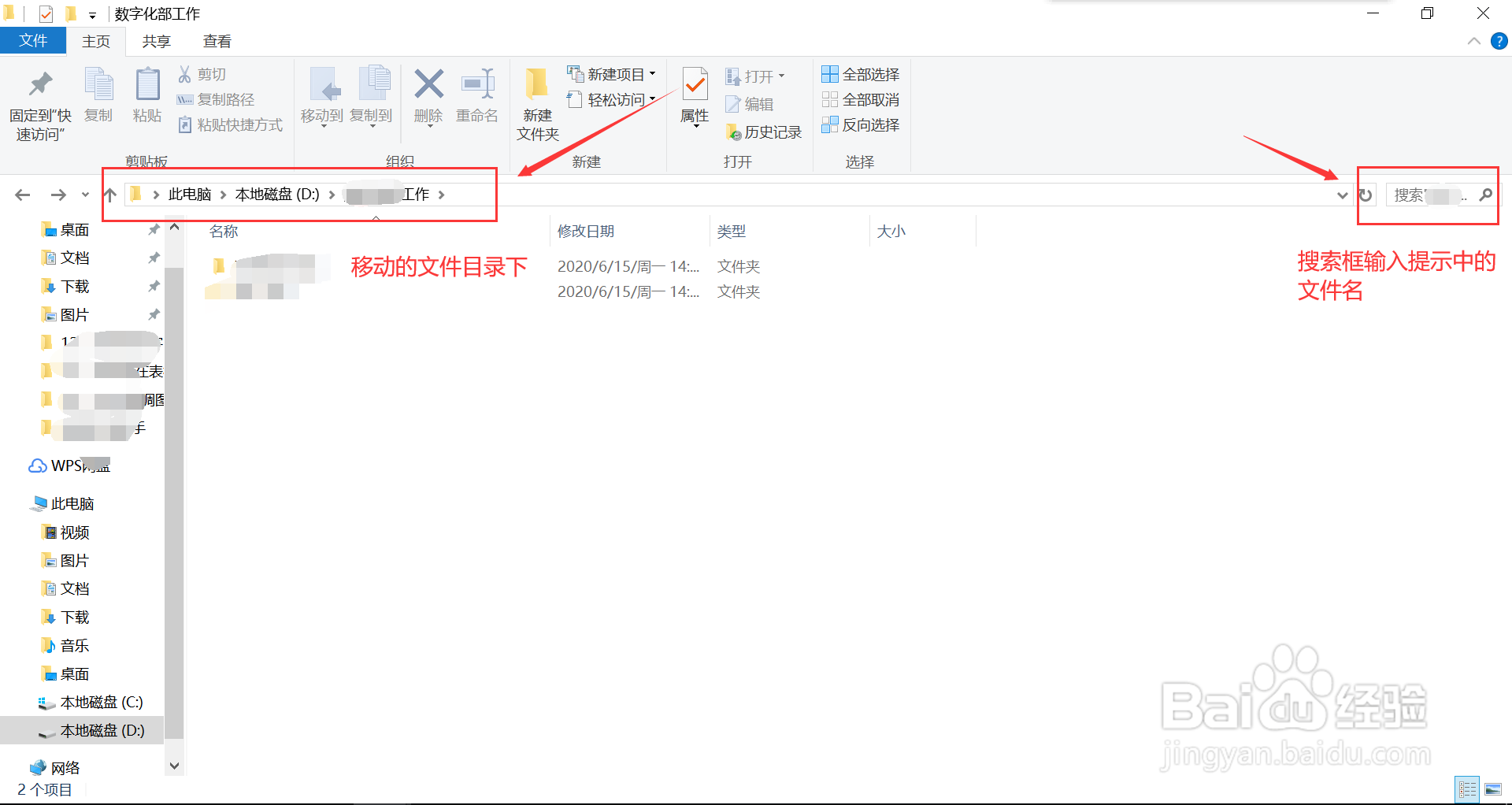
Task: Select the 剪切 (Cut) tool
Action: pos(202,74)
